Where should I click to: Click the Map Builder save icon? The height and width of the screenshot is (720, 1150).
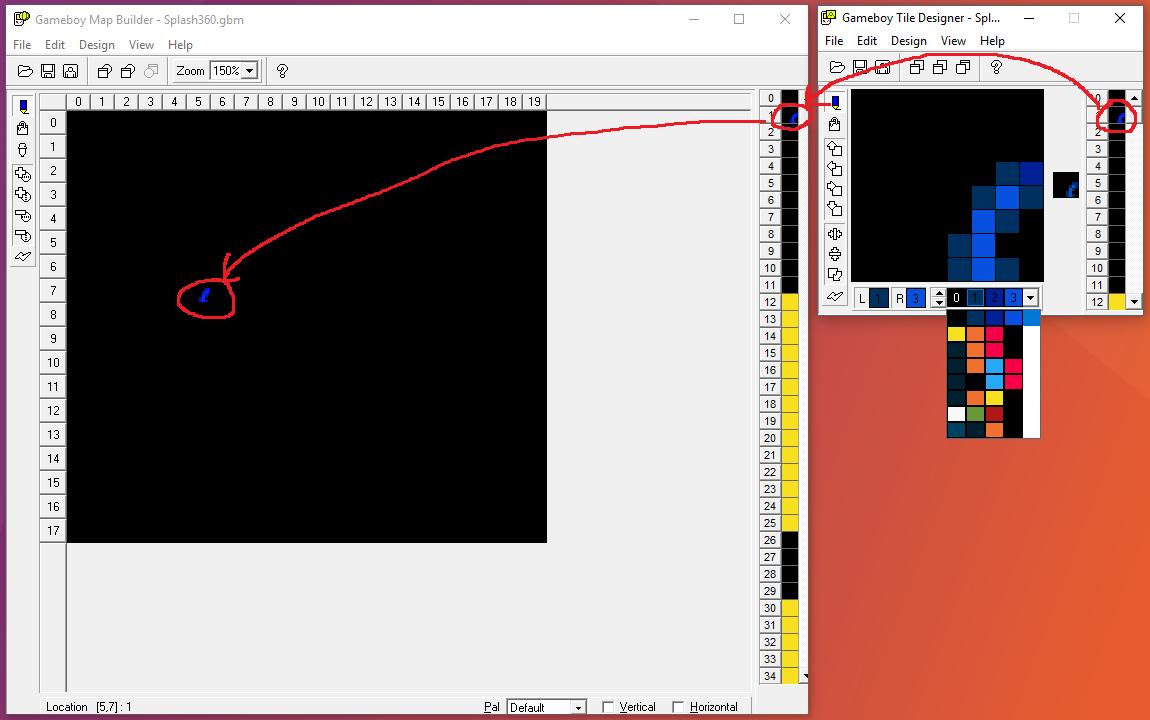pyautogui.click(x=48, y=71)
